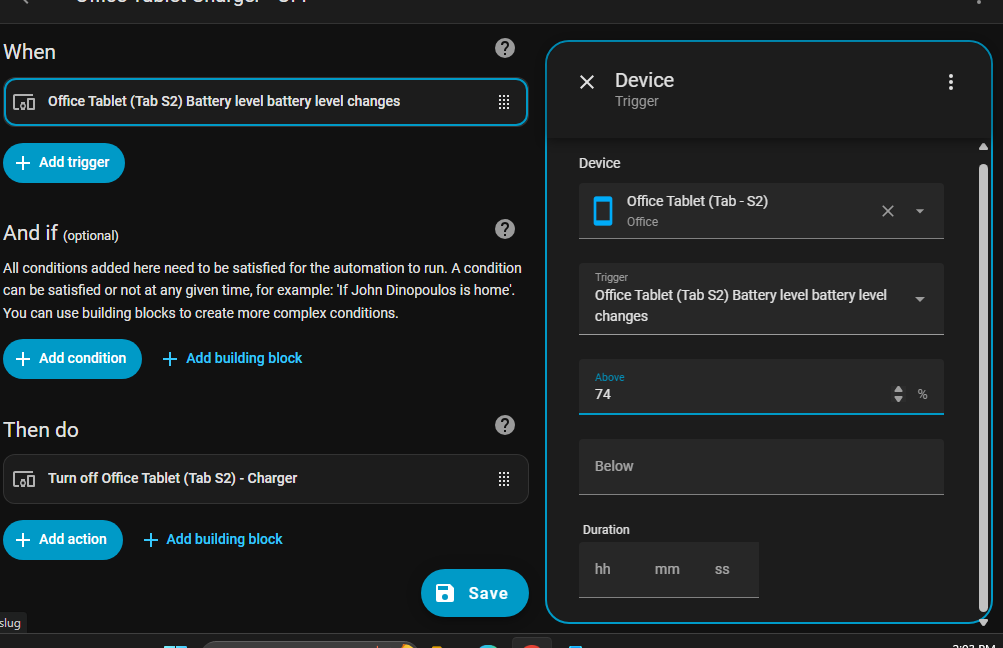Select the battery level changes trigger row
Screen dimensions: 1003x648
[265, 102]
